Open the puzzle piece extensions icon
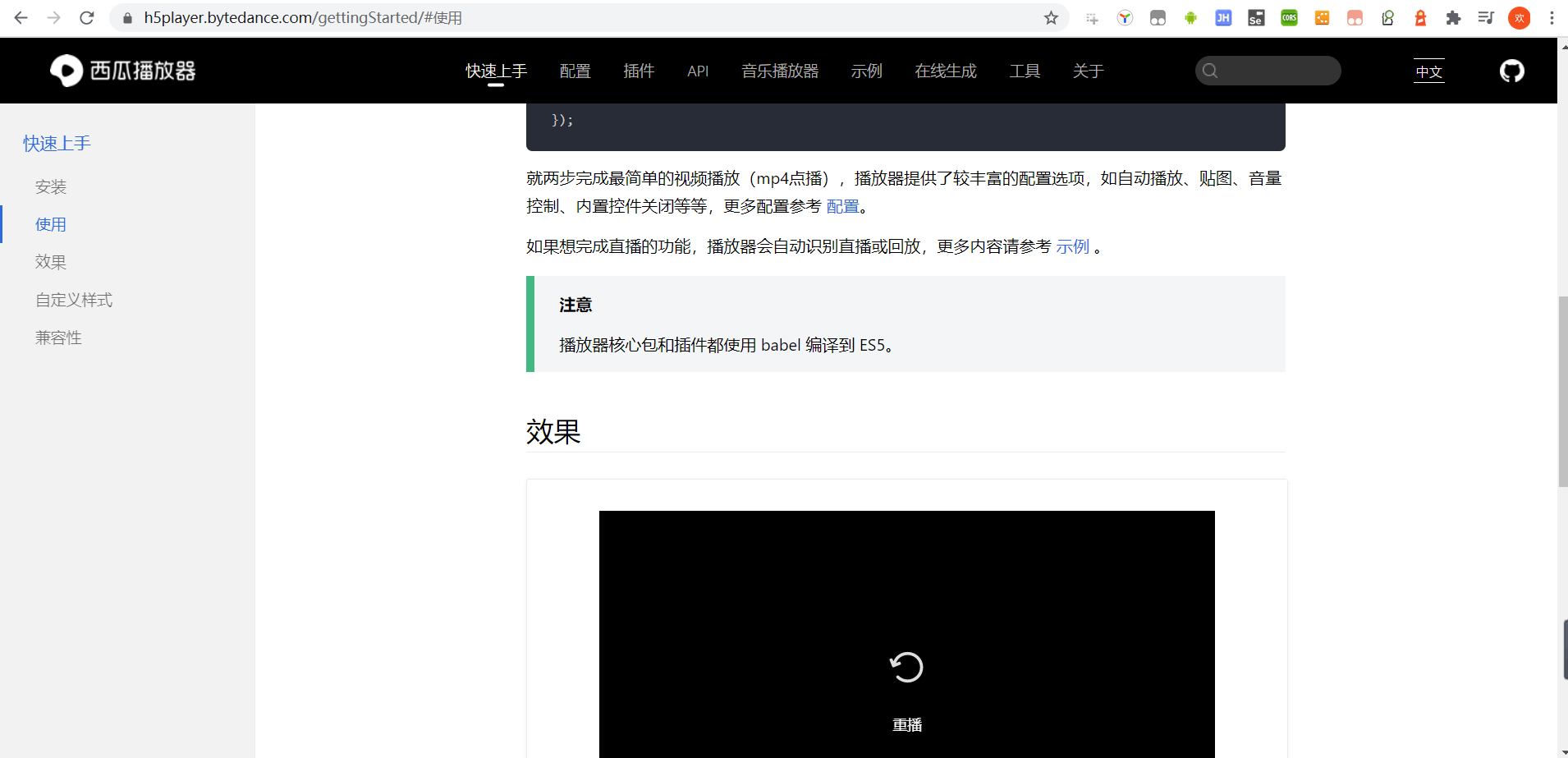Image resolution: width=1568 pixels, height=758 pixels. point(1454,17)
